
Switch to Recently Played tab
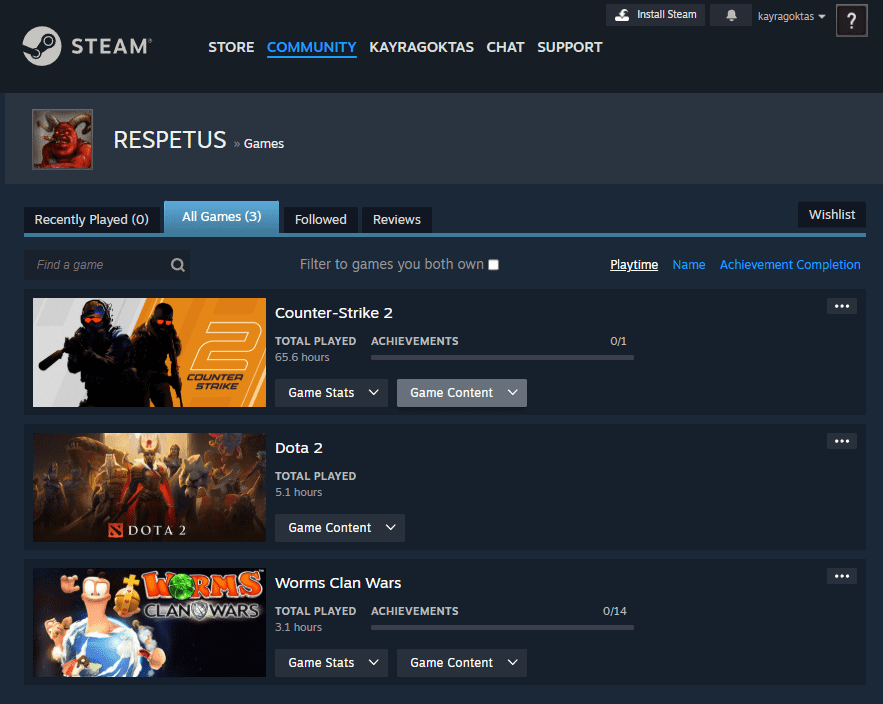pos(91,220)
